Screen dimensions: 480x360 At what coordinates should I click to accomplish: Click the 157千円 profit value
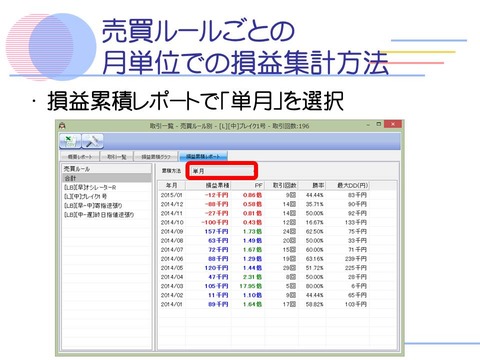216,231
